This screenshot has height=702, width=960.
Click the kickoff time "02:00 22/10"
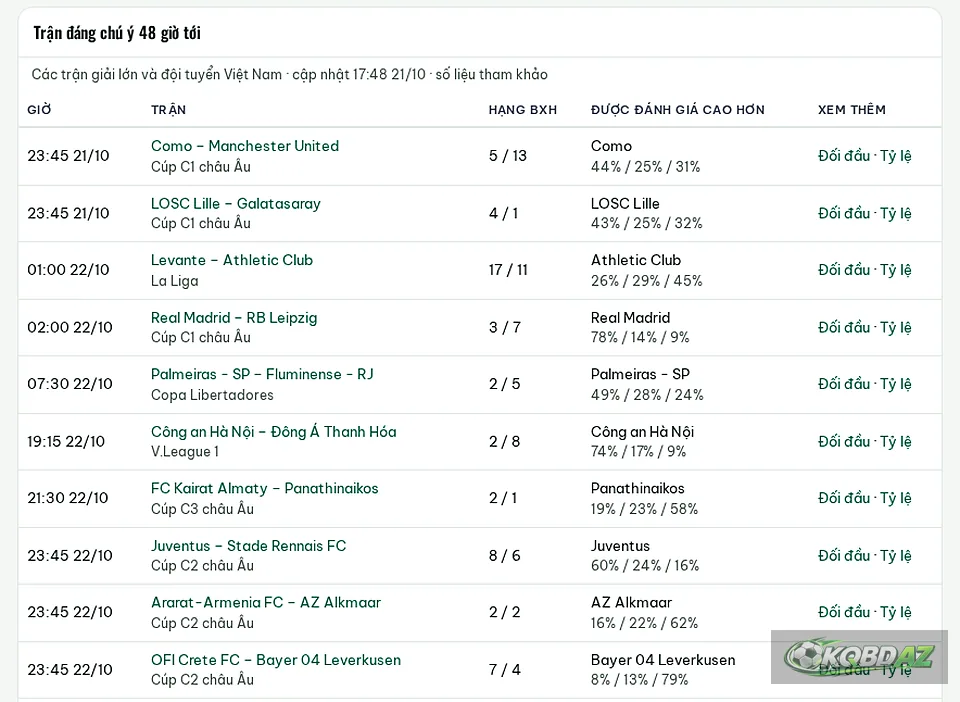click(x=70, y=327)
